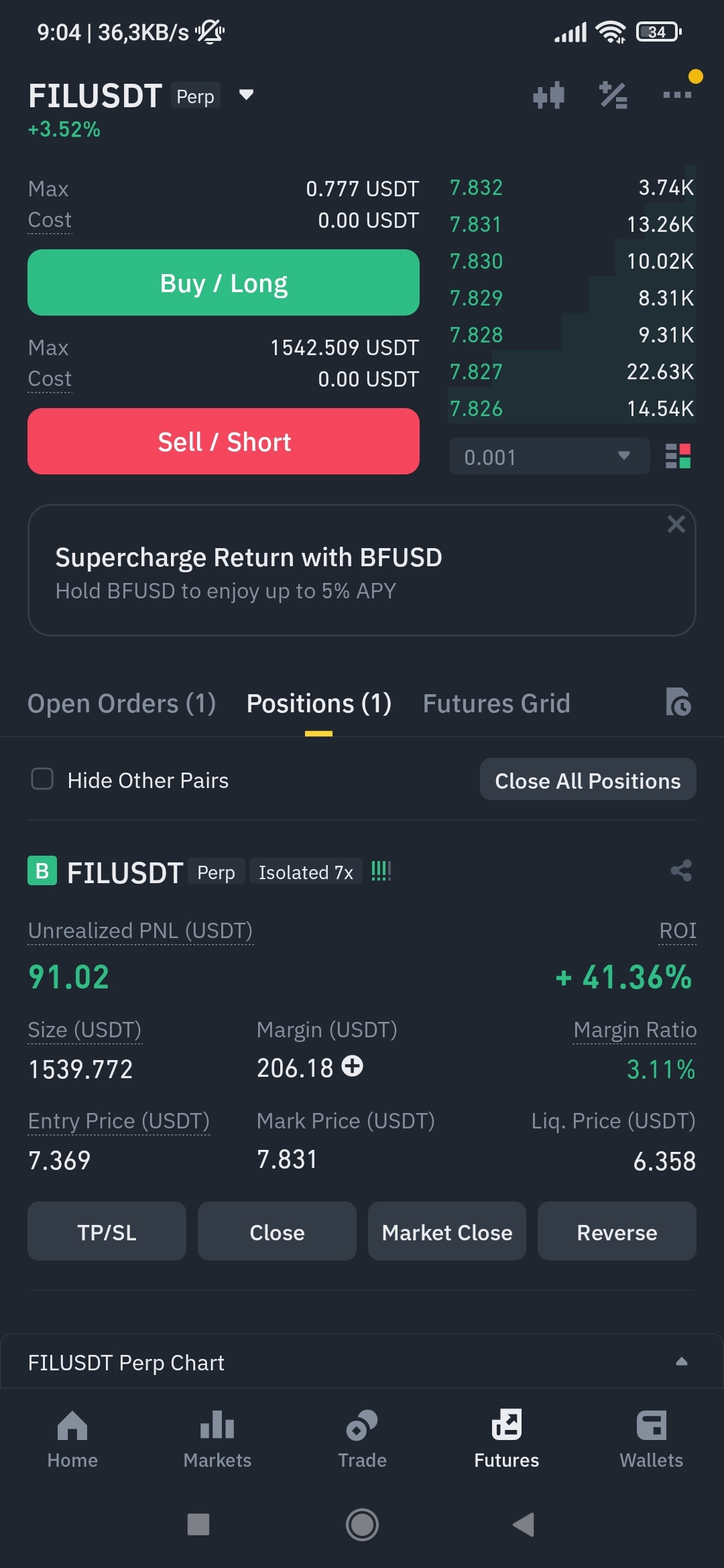Open Isolated 7x leverage setting
This screenshot has height=1568, width=724.
pos(306,872)
